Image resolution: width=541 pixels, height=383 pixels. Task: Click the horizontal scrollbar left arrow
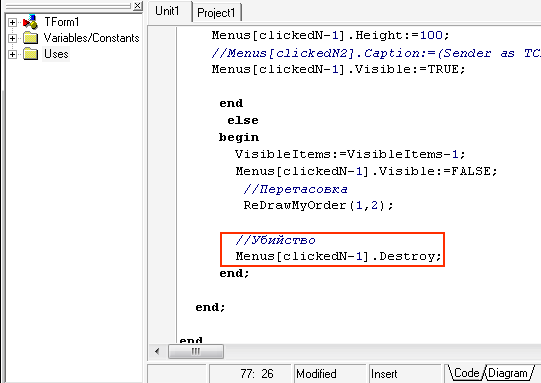pyautogui.click(x=157, y=352)
